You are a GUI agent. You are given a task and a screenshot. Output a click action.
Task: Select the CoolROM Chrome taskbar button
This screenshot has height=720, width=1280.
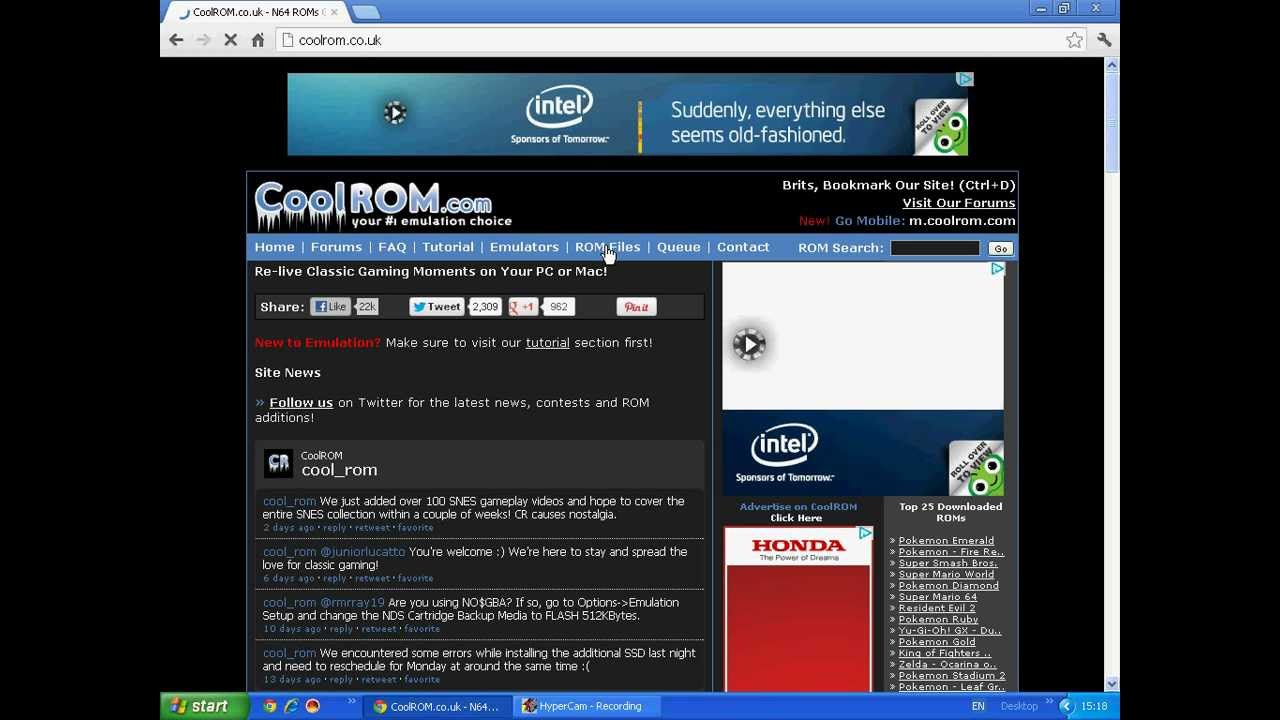(437, 706)
